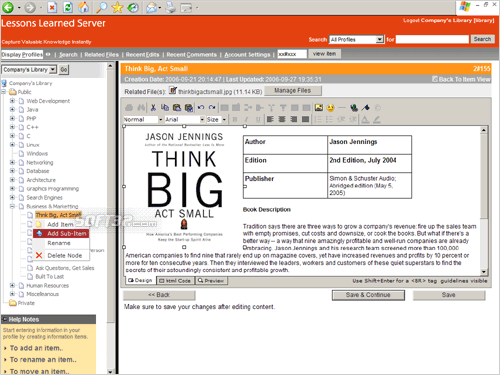
Task: Expand the Human Resources tree node
Action: click(12, 285)
